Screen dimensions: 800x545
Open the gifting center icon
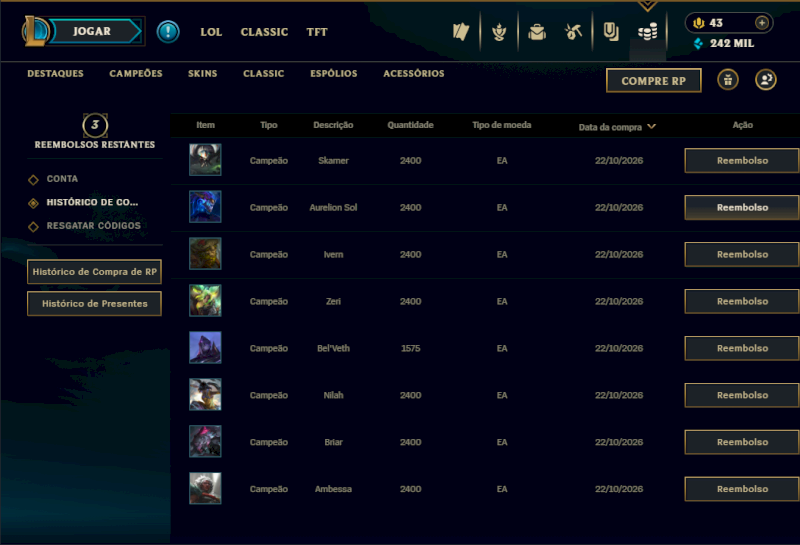point(728,80)
